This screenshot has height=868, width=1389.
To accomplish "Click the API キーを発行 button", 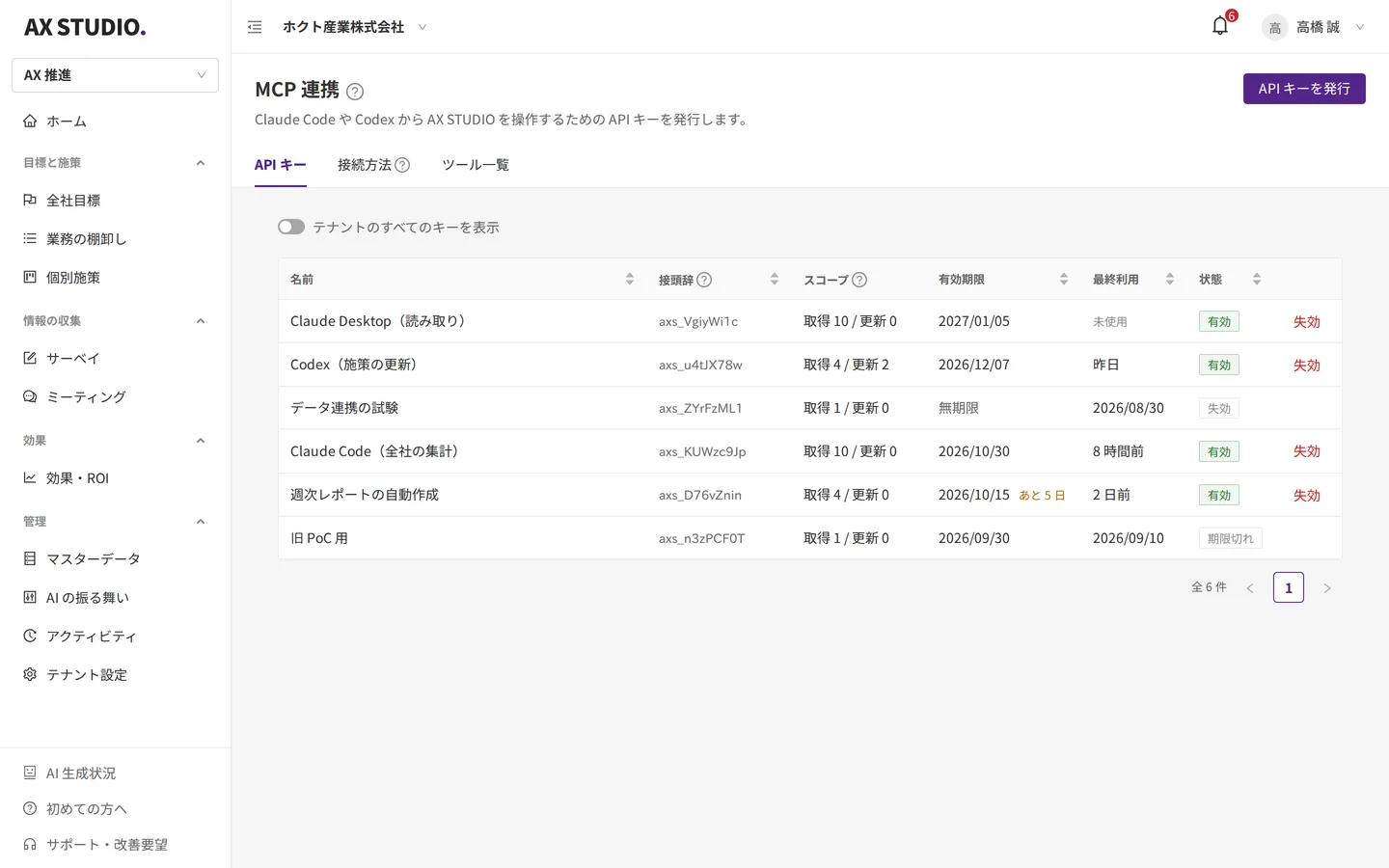I will [1304, 89].
